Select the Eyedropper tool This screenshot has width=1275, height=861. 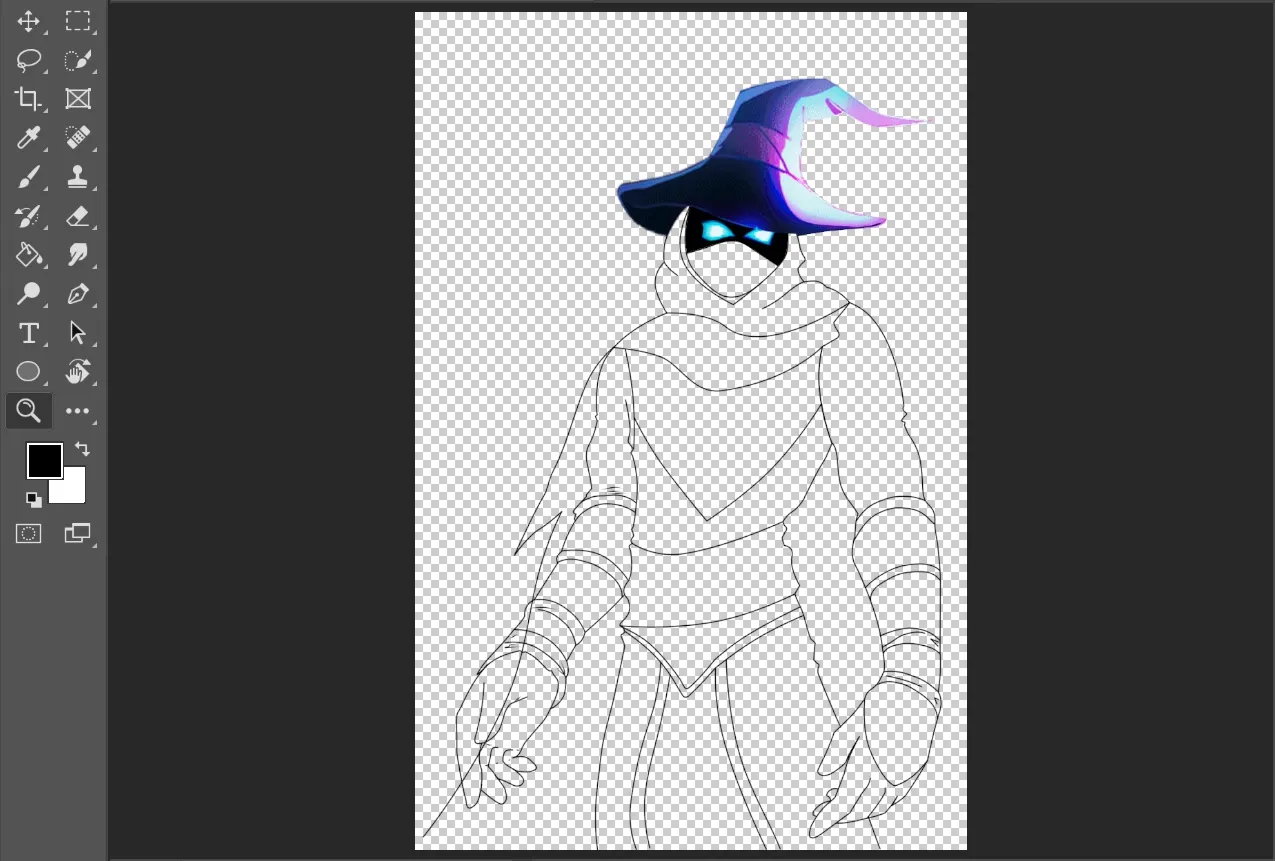[28, 138]
